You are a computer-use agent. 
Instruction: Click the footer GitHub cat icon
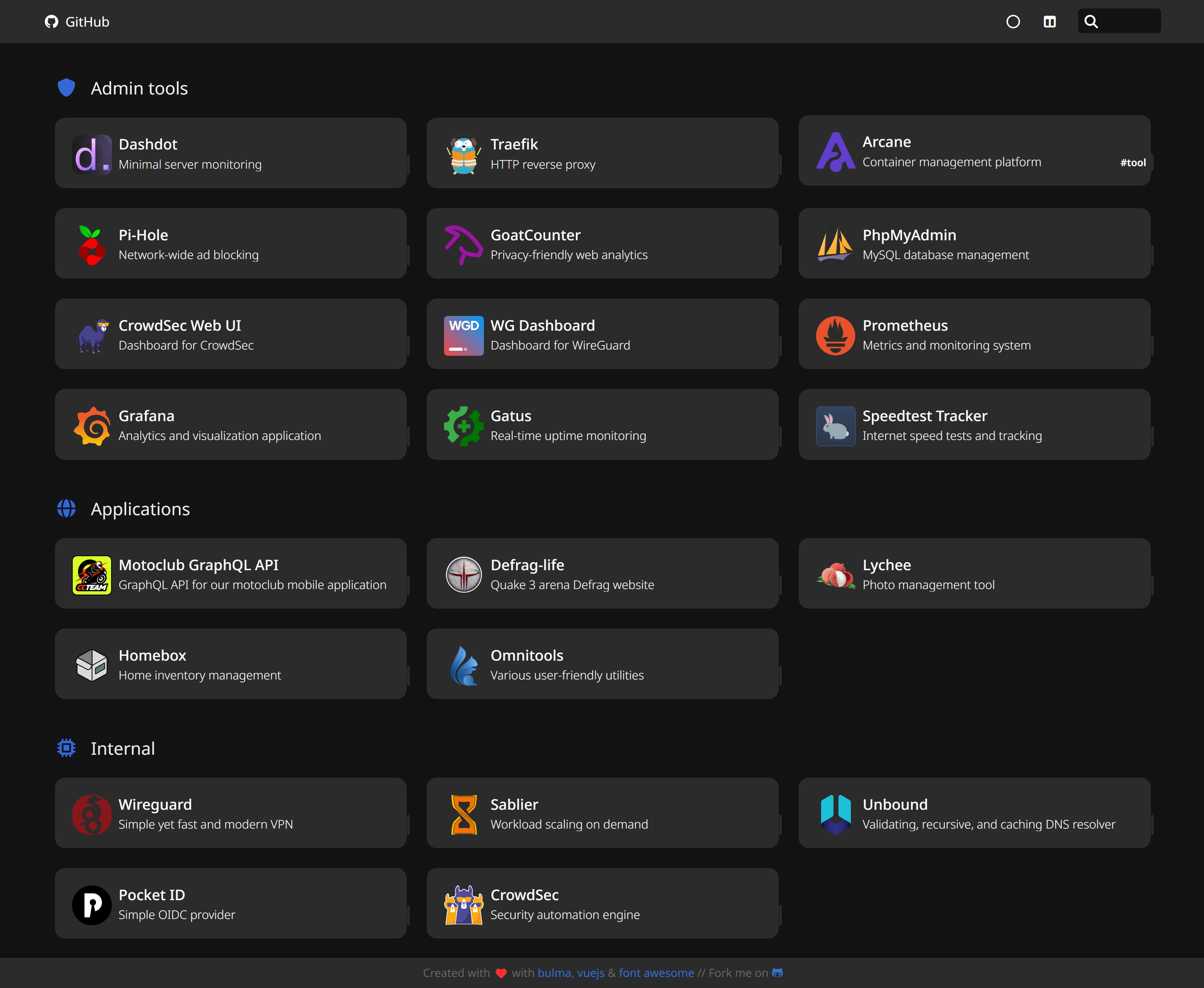[777, 972]
